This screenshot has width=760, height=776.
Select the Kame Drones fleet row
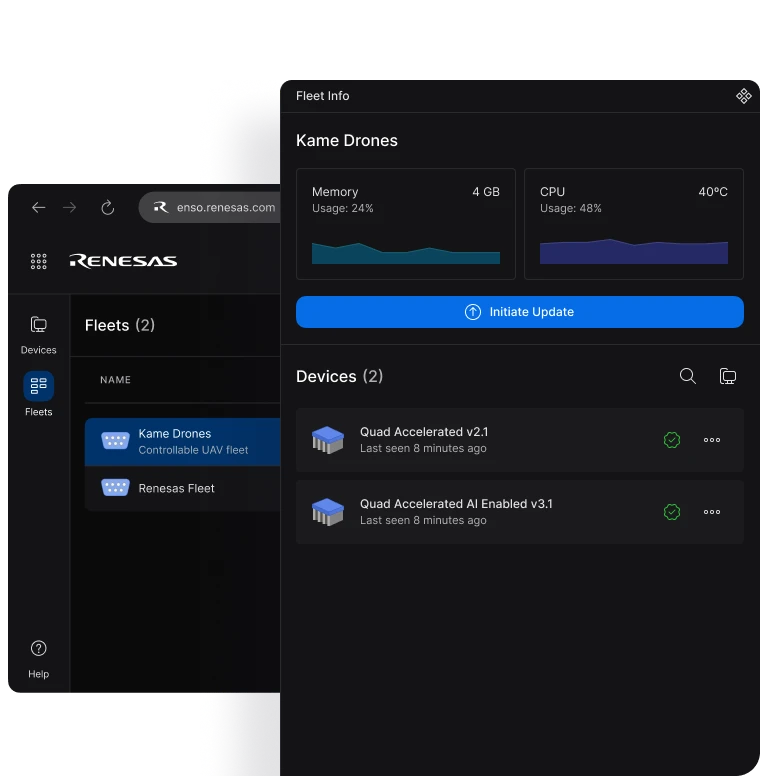point(182,441)
